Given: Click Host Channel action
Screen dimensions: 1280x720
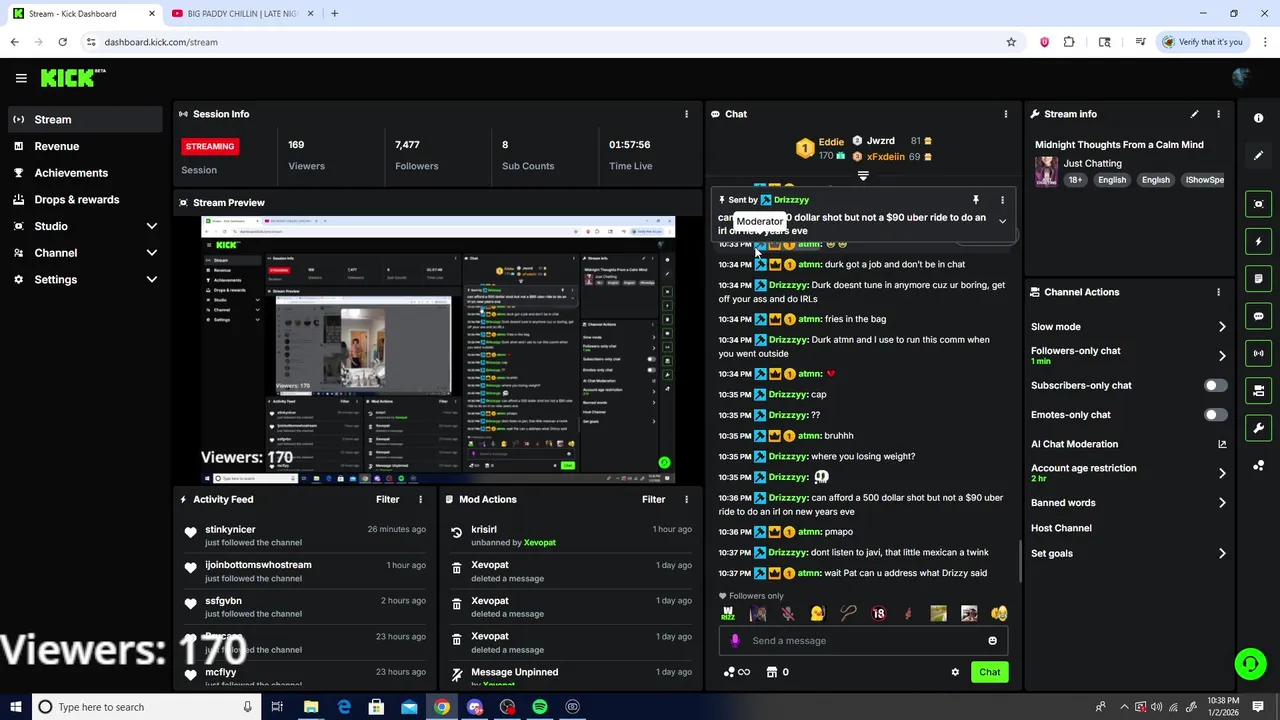Looking at the screenshot, I should point(1061,528).
